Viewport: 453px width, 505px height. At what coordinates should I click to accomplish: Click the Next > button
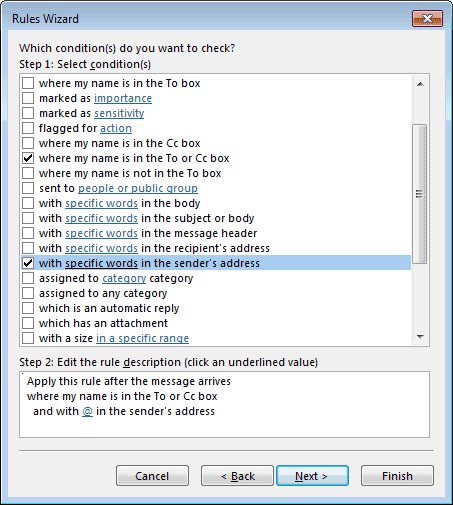point(312,476)
